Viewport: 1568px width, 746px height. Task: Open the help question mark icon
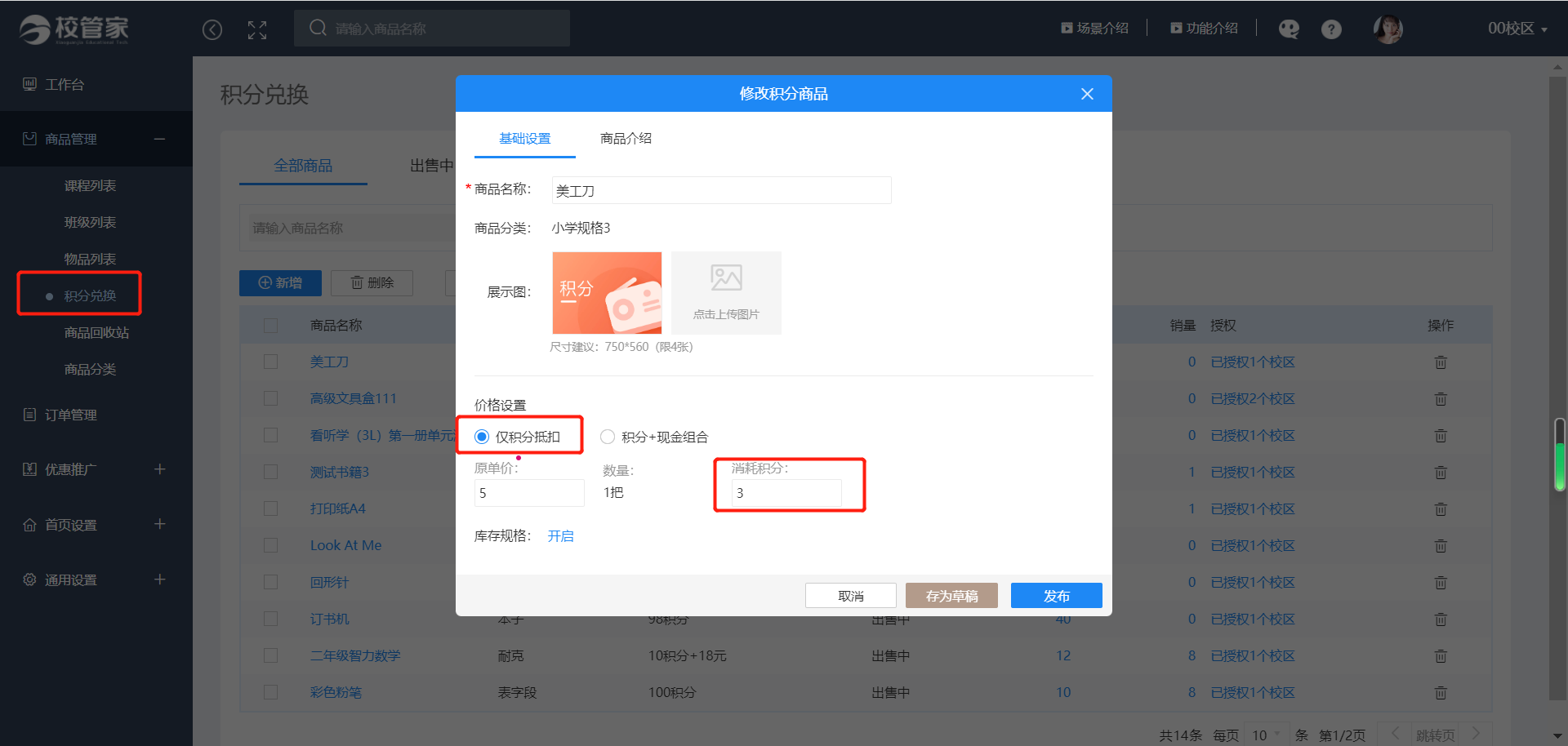pyautogui.click(x=1331, y=29)
